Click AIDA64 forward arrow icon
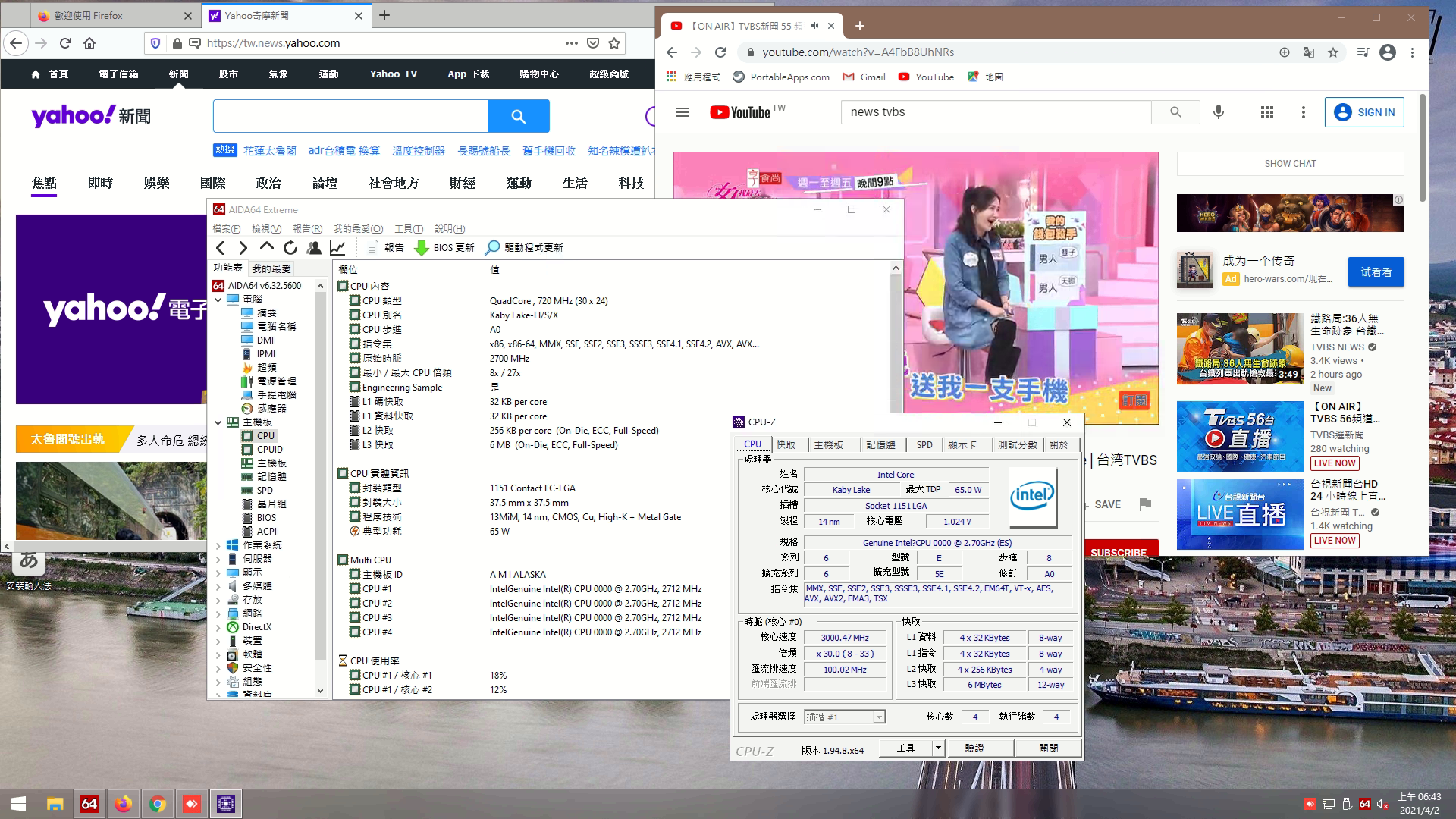The width and height of the screenshot is (1456, 819). tap(243, 247)
